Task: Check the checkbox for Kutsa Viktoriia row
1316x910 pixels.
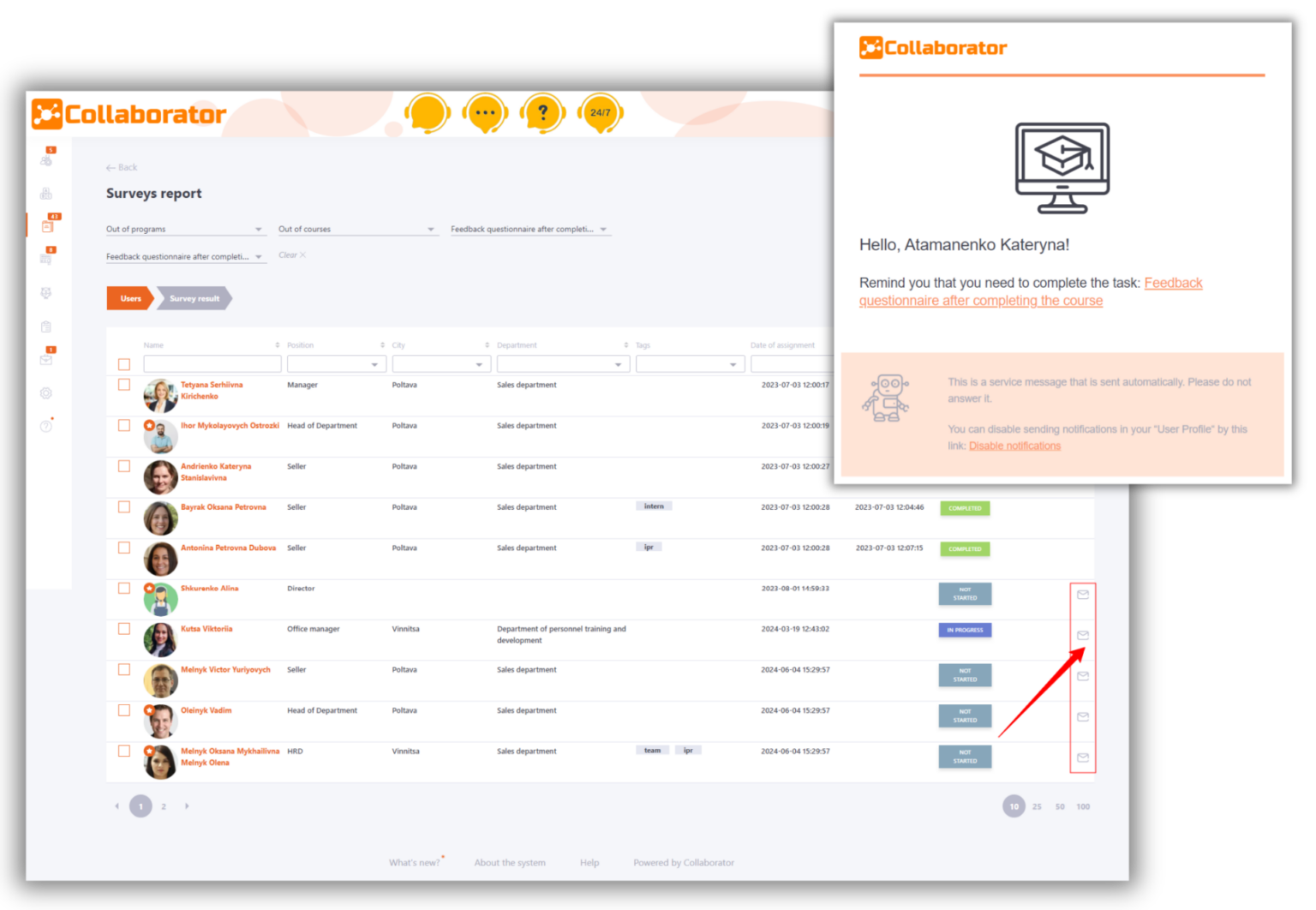Action: pos(124,628)
